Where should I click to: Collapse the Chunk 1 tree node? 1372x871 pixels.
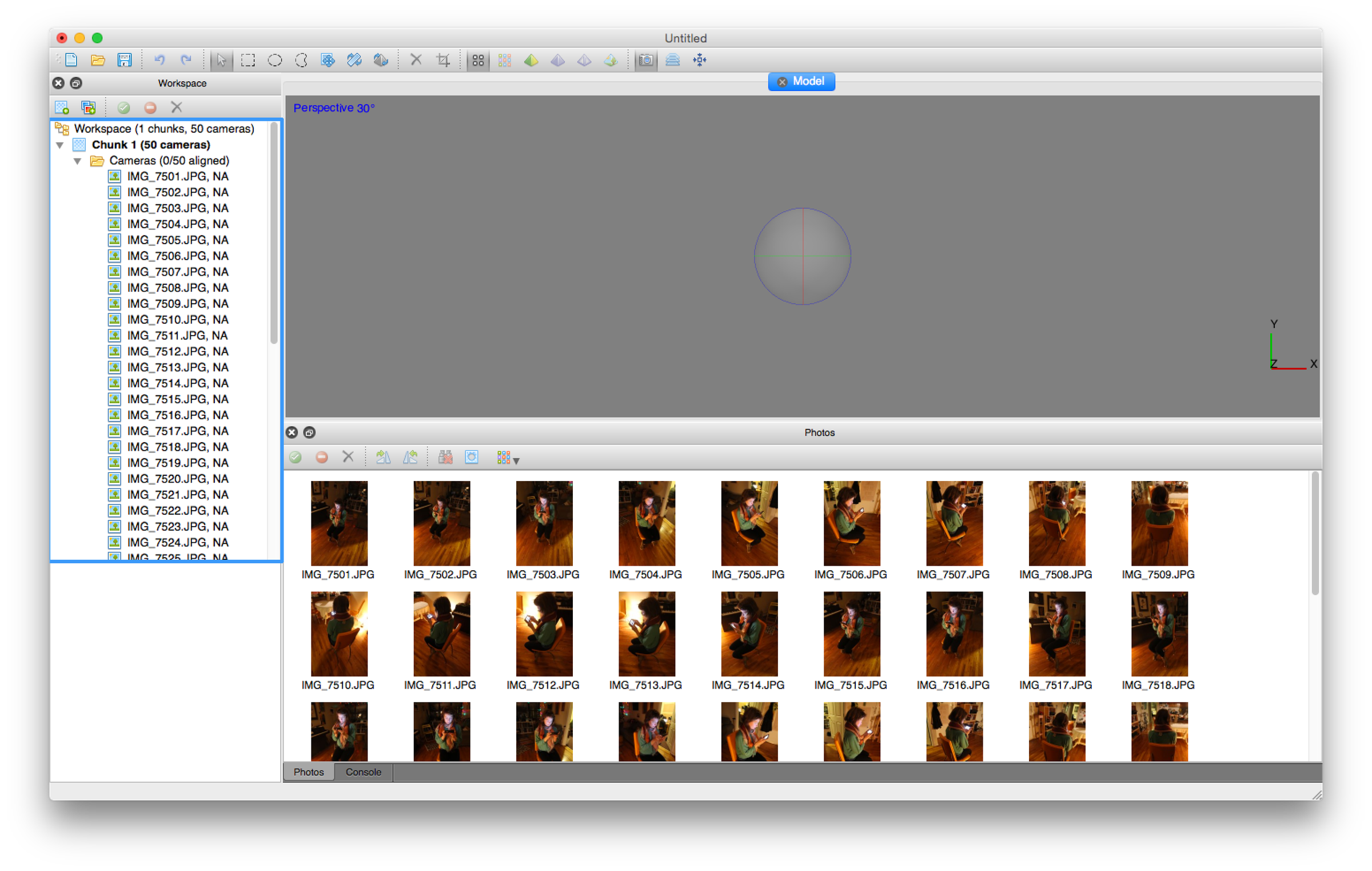[x=60, y=145]
